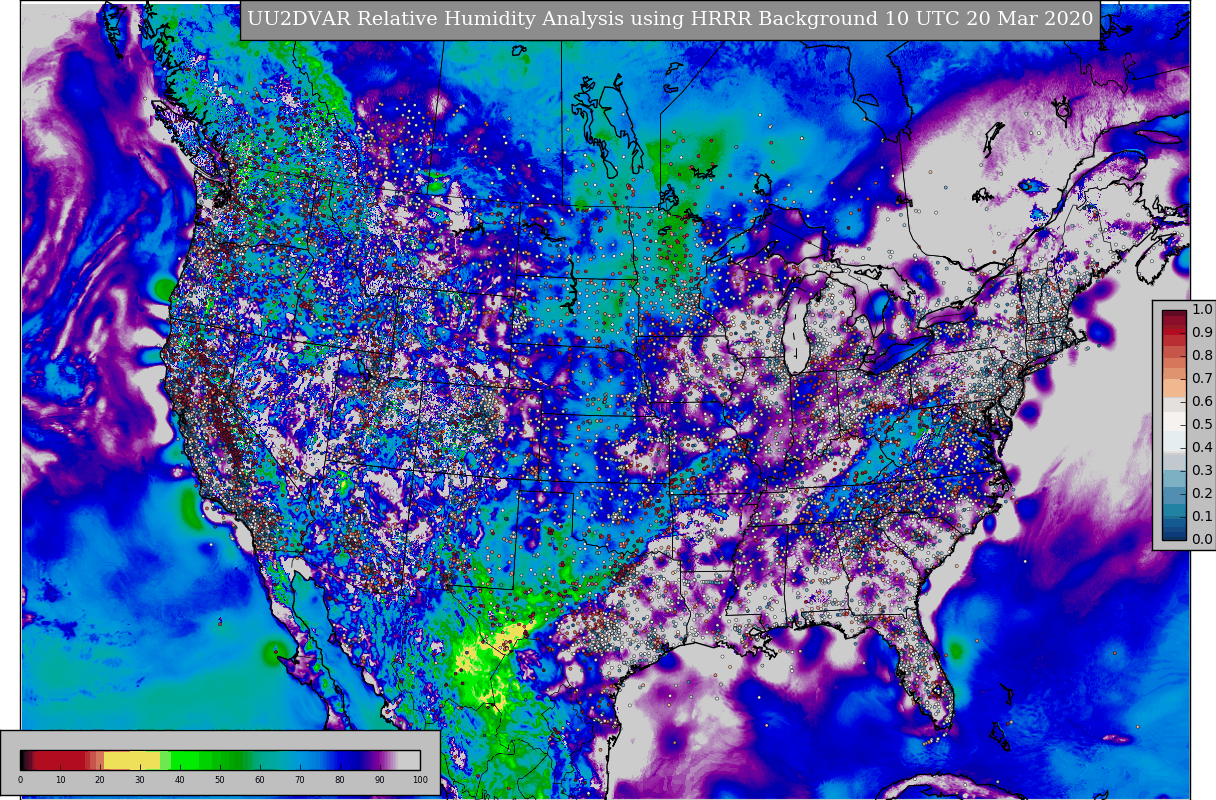The width and height of the screenshot is (1216, 800).
Task: Click the 20 tick label on humidity colorbar
Action: 100,780
